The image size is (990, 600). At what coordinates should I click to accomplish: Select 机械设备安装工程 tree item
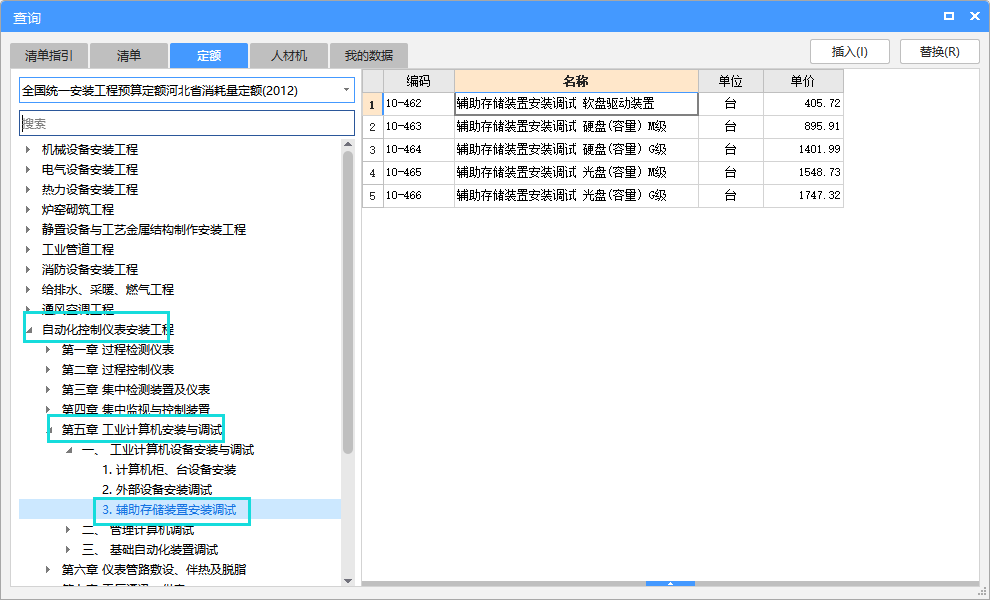pyautogui.click(x=90, y=150)
